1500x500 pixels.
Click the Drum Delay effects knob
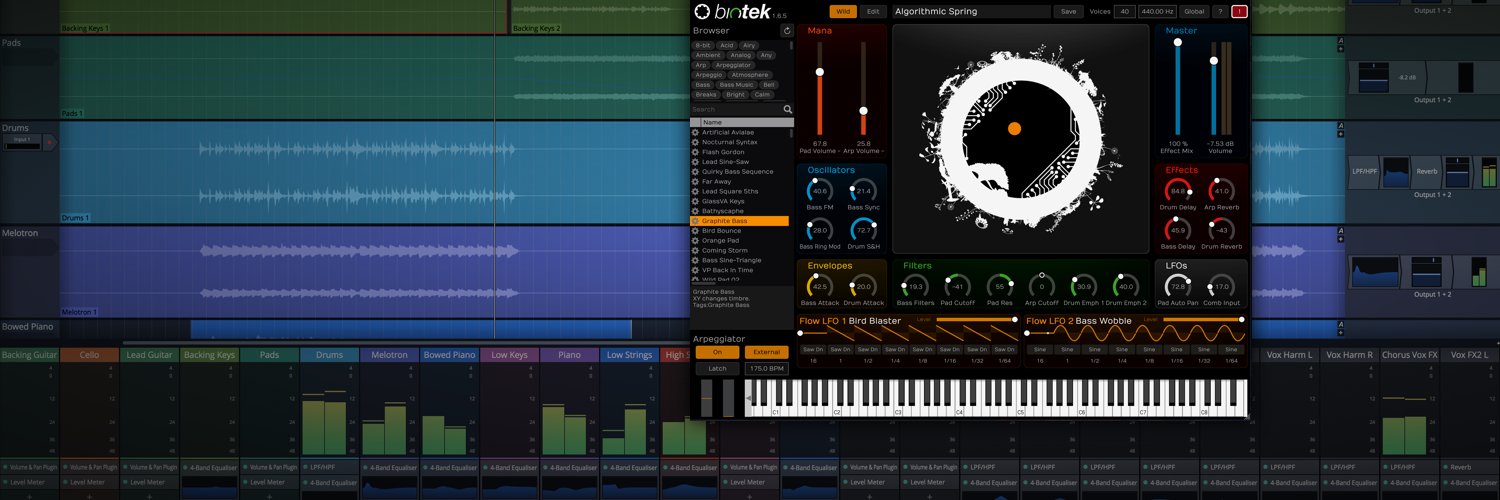(x=1178, y=190)
